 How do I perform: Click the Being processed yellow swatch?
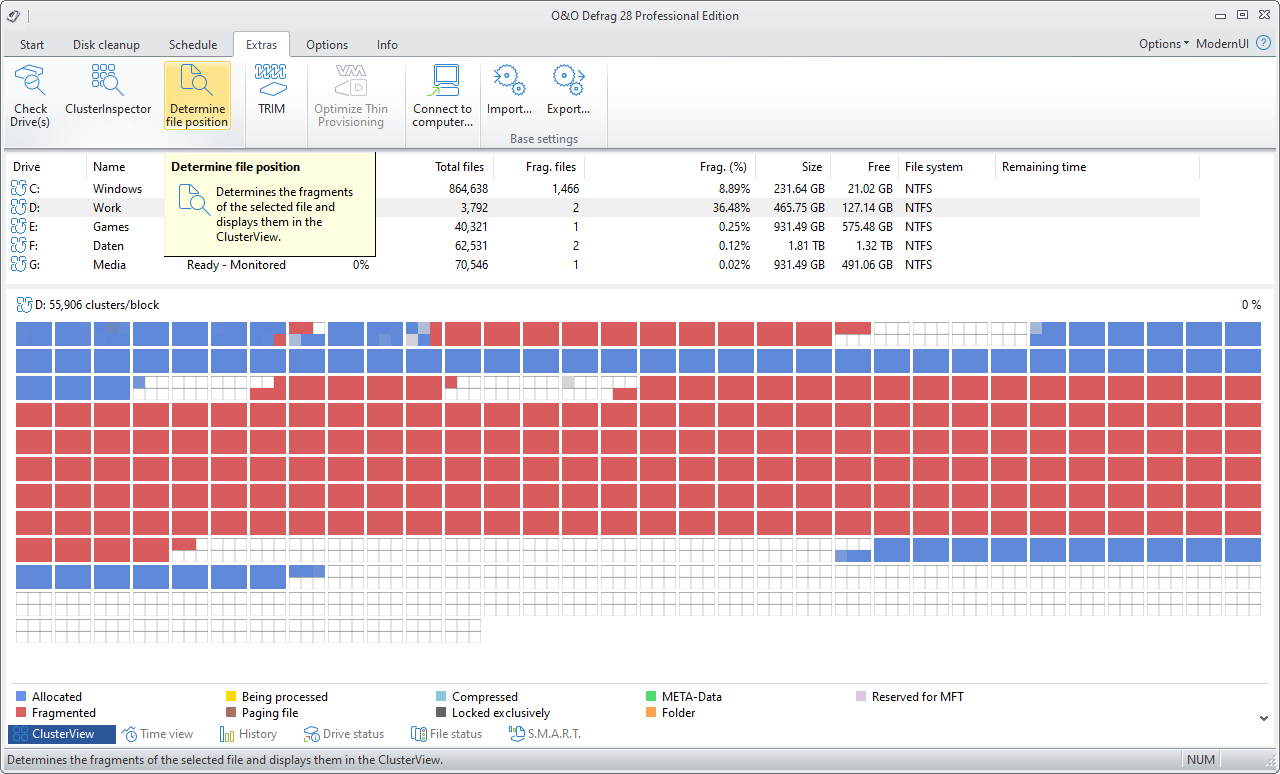tap(231, 696)
